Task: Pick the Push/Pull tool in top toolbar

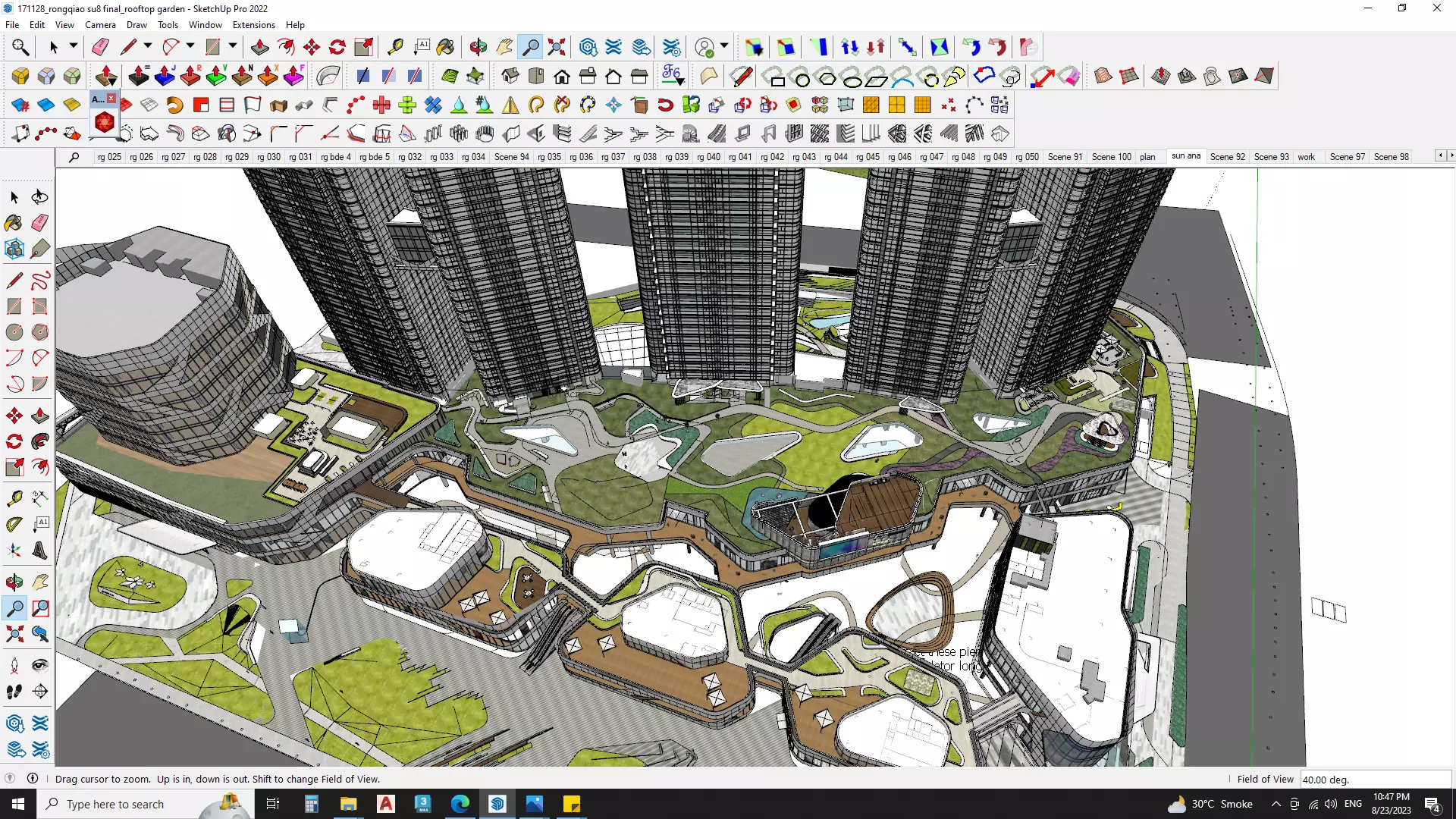Action: [259, 47]
